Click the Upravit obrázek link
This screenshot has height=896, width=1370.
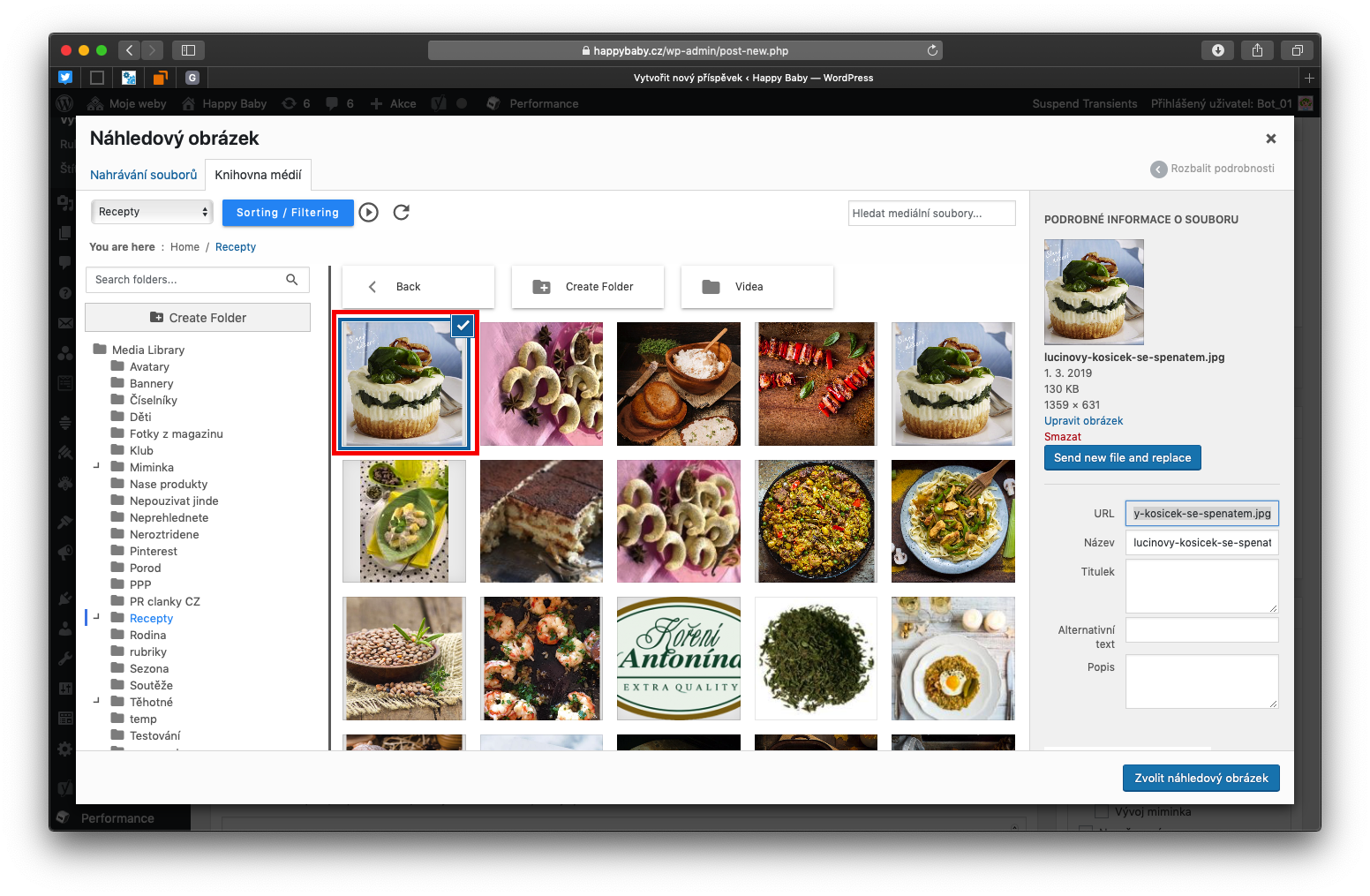coord(1083,421)
